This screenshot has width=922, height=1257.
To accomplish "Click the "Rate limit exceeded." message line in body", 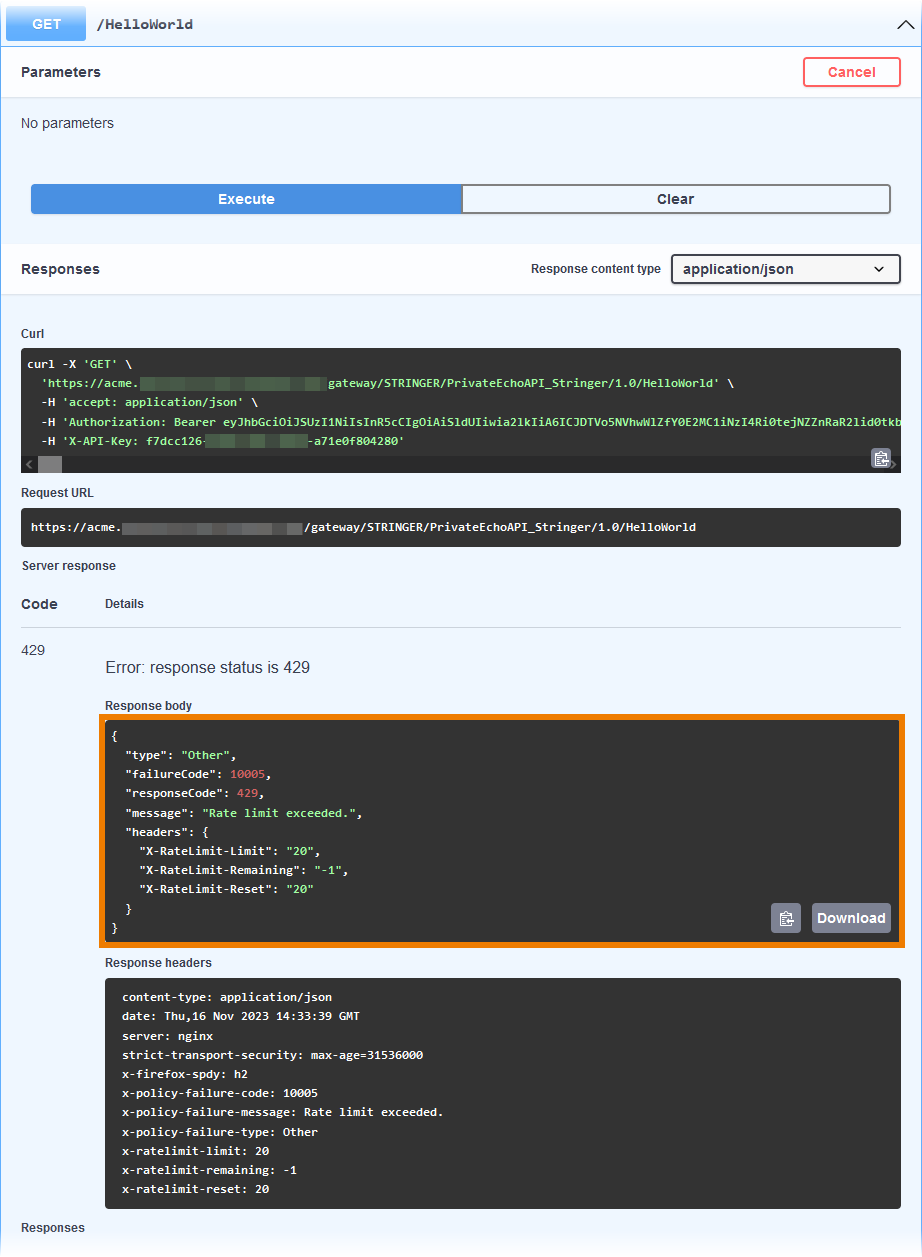I will coord(243,813).
